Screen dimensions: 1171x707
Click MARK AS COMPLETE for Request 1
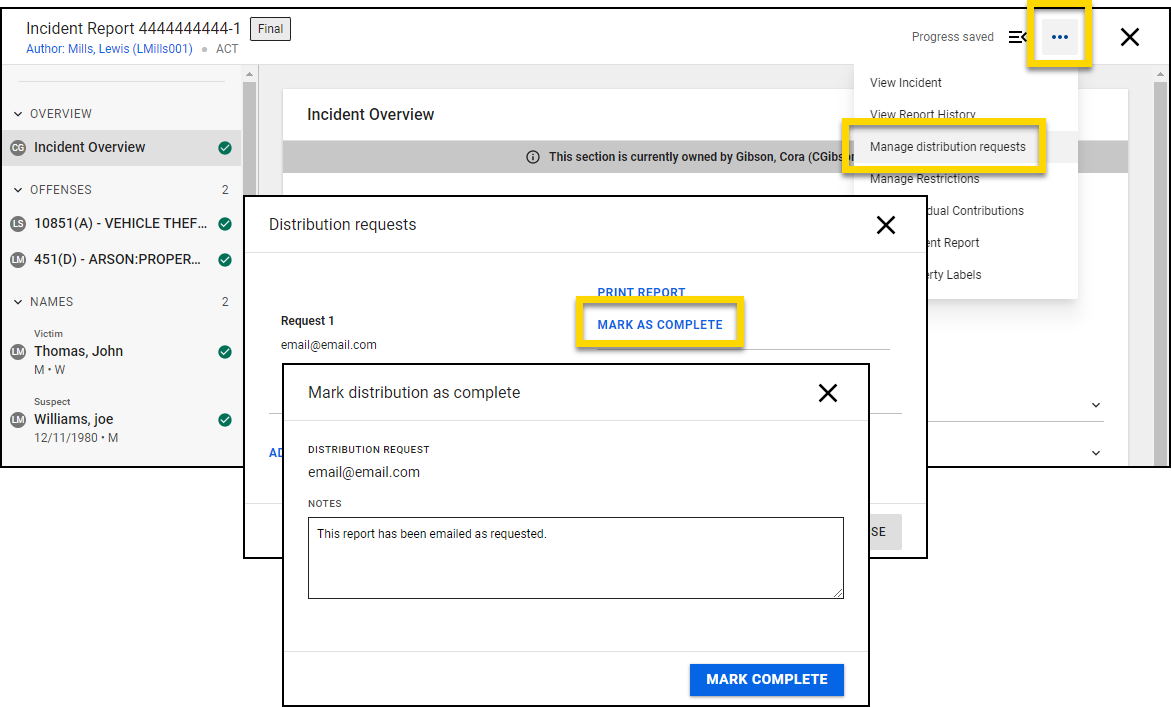tap(659, 324)
